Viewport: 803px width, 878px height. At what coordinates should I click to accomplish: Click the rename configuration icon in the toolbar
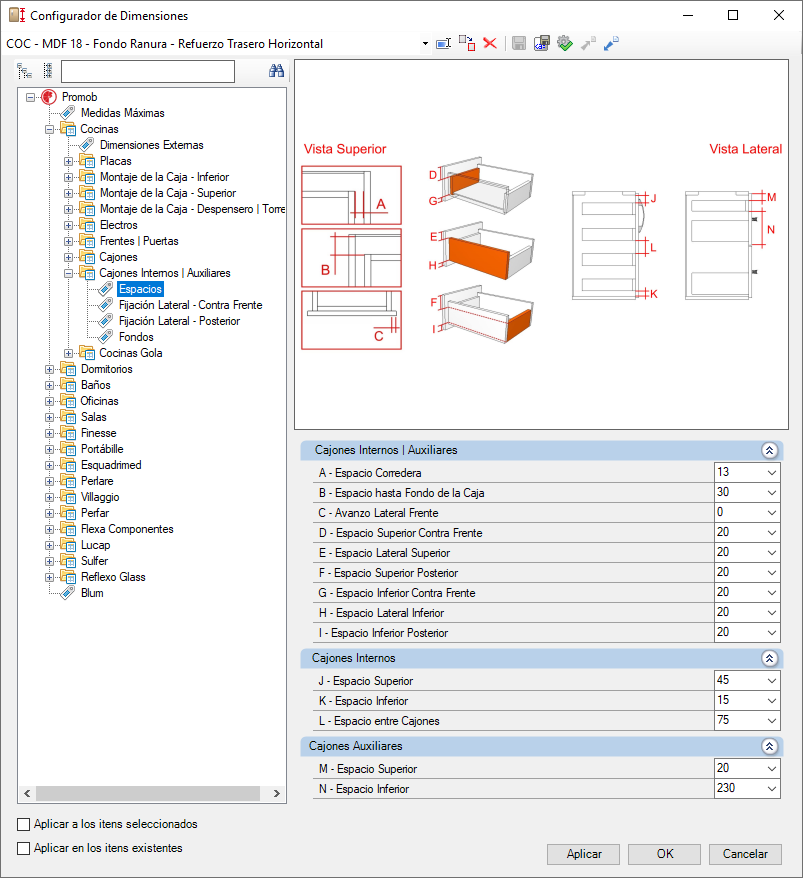(443, 44)
